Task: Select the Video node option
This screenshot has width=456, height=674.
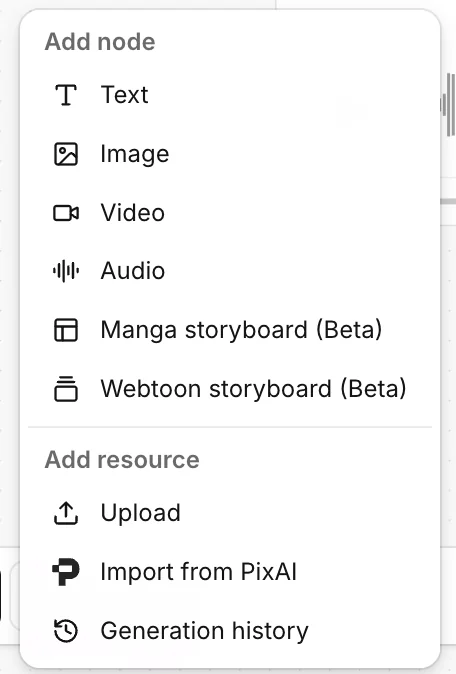Action: click(x=230, y=213)
